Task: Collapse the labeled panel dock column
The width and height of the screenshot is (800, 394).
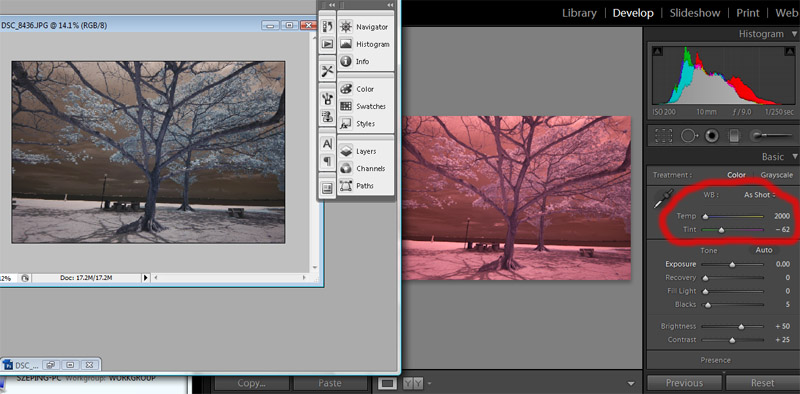Action: pyautogui.click(x=390, y=5)
